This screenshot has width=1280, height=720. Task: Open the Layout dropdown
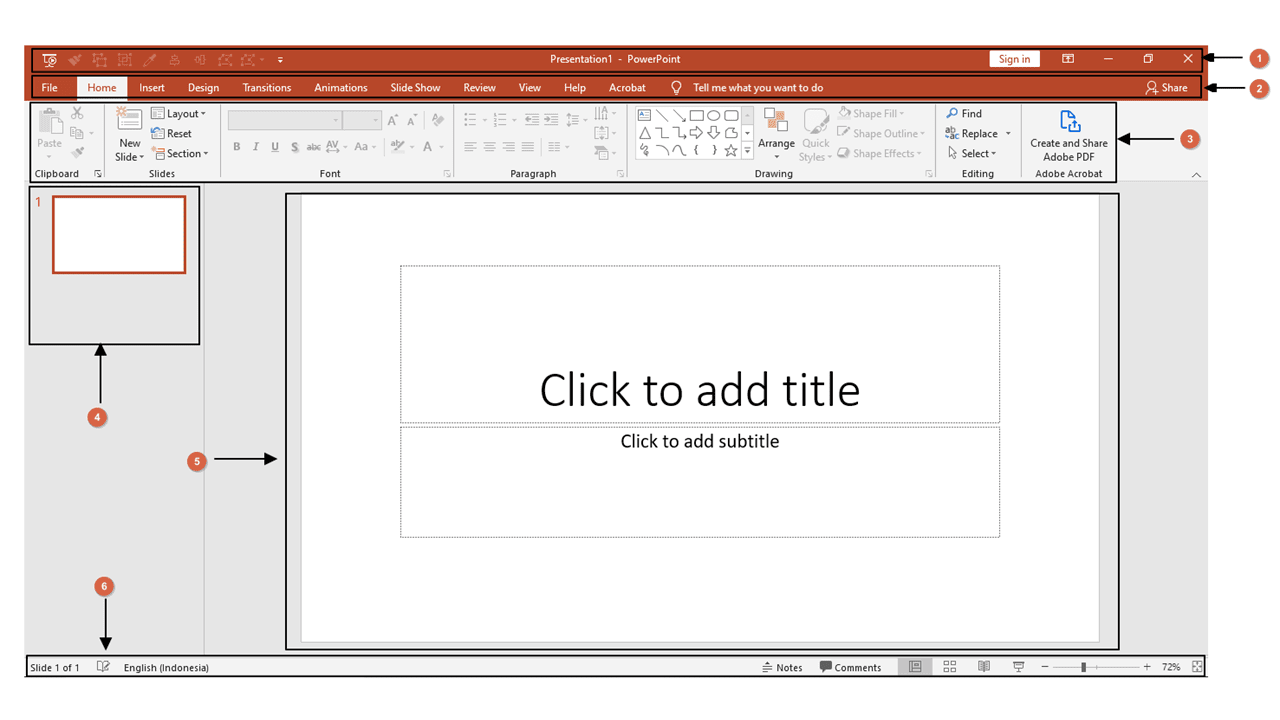[180, 113]
